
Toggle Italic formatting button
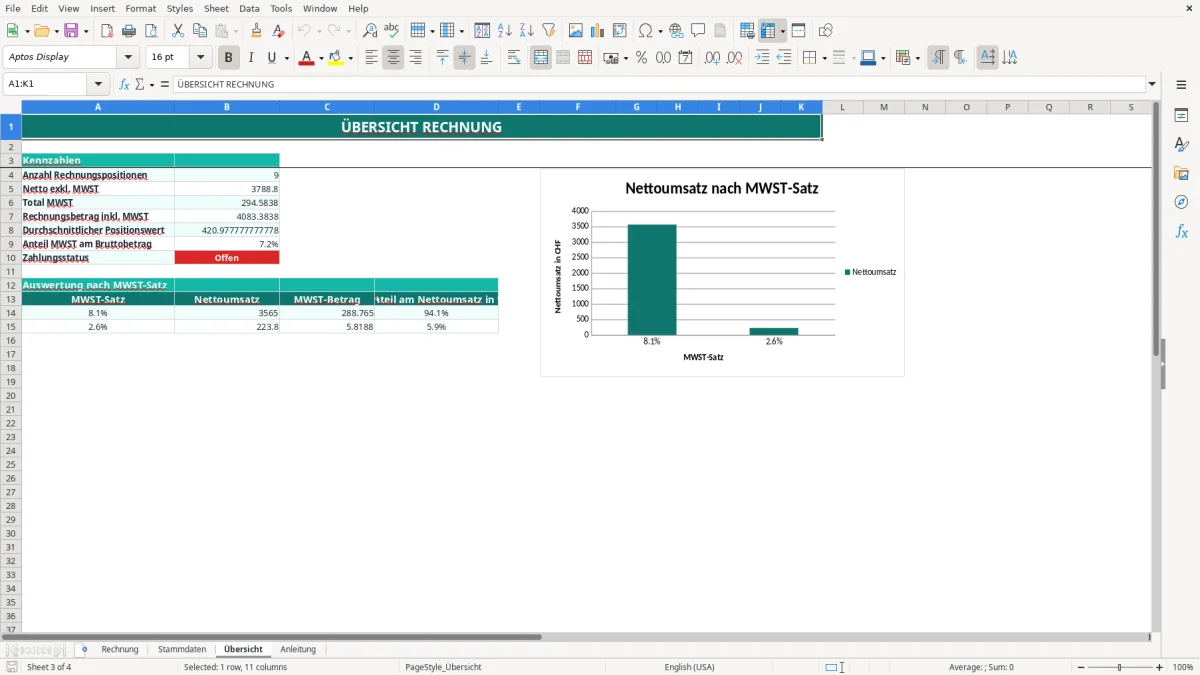[x=250, y=58]
